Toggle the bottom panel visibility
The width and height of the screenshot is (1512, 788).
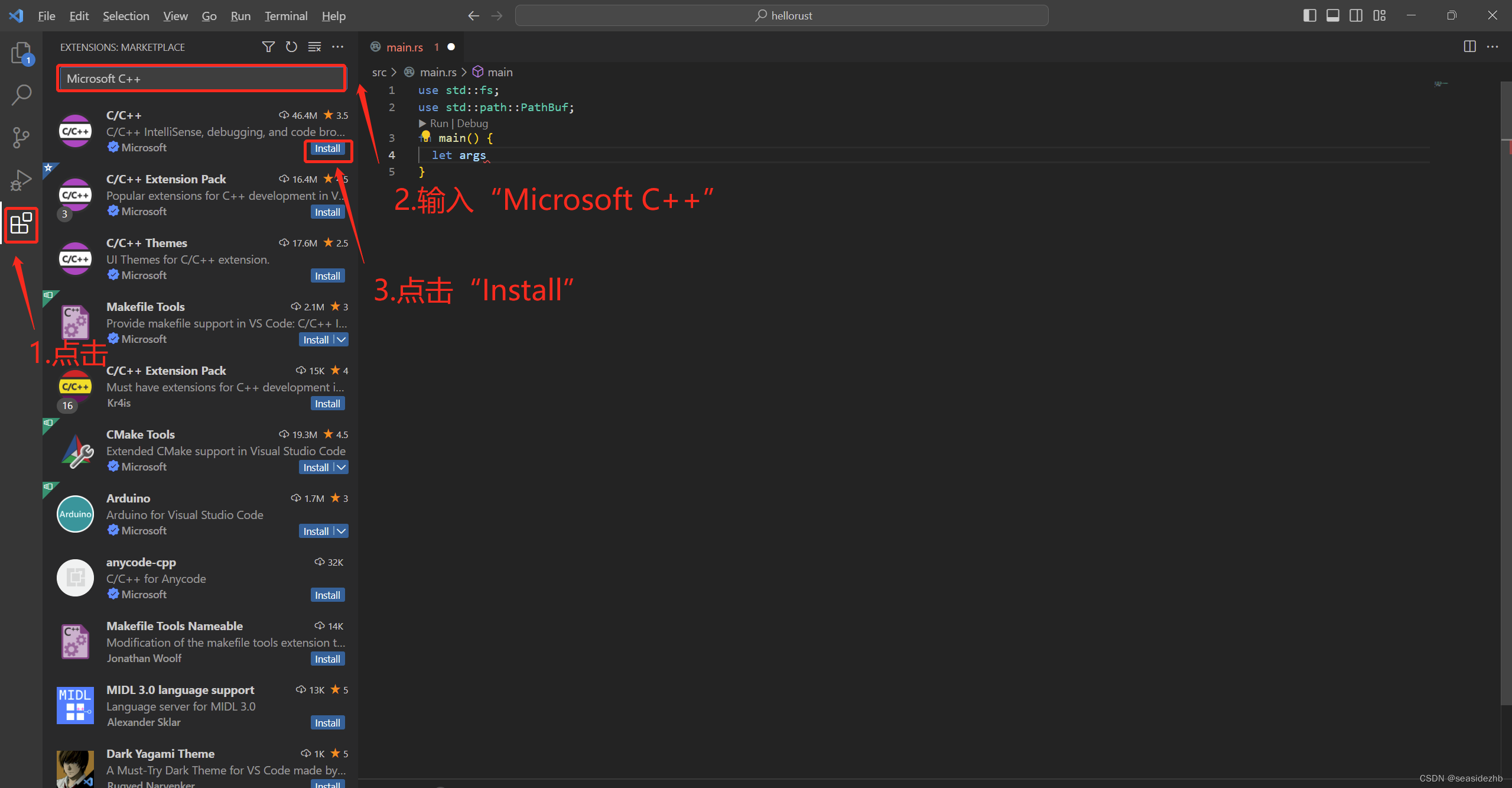(x=1333, y=15)
